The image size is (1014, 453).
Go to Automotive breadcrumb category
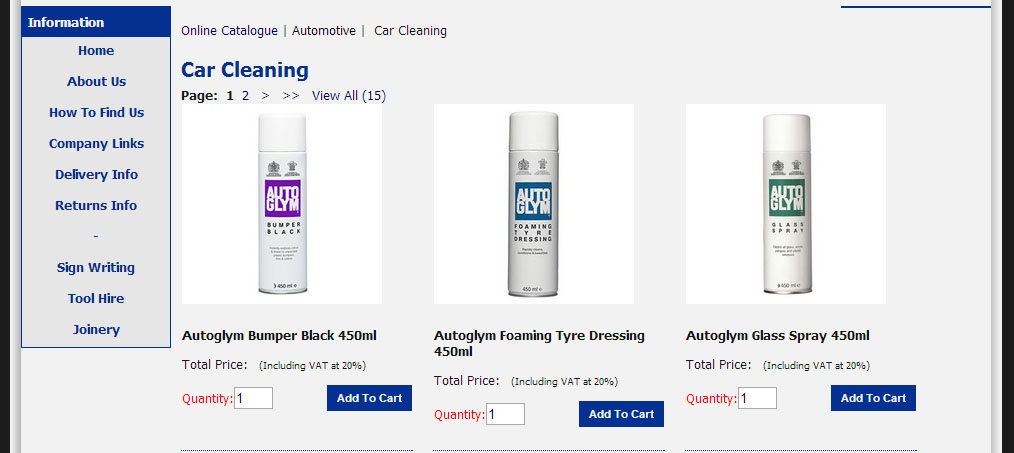click(x=323, y=31)
